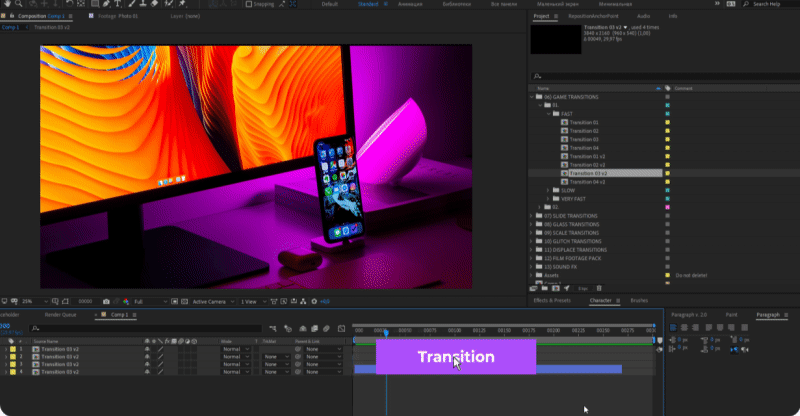The height and width of the screenshot is (416, 800).
Task: Select the Roto Brush tool
Action: click(x=168, y=4)
